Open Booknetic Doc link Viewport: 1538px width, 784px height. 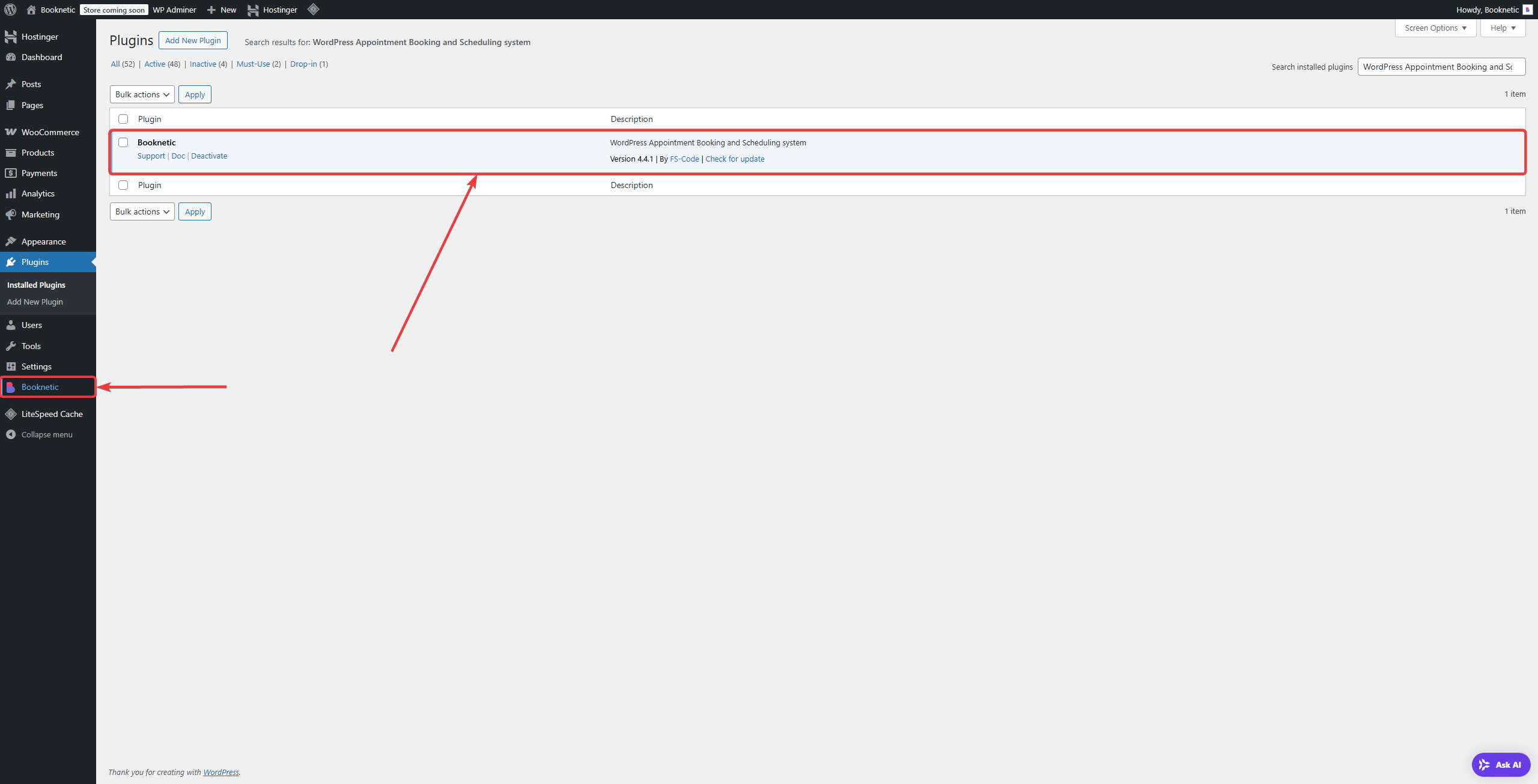coord(178,156)
